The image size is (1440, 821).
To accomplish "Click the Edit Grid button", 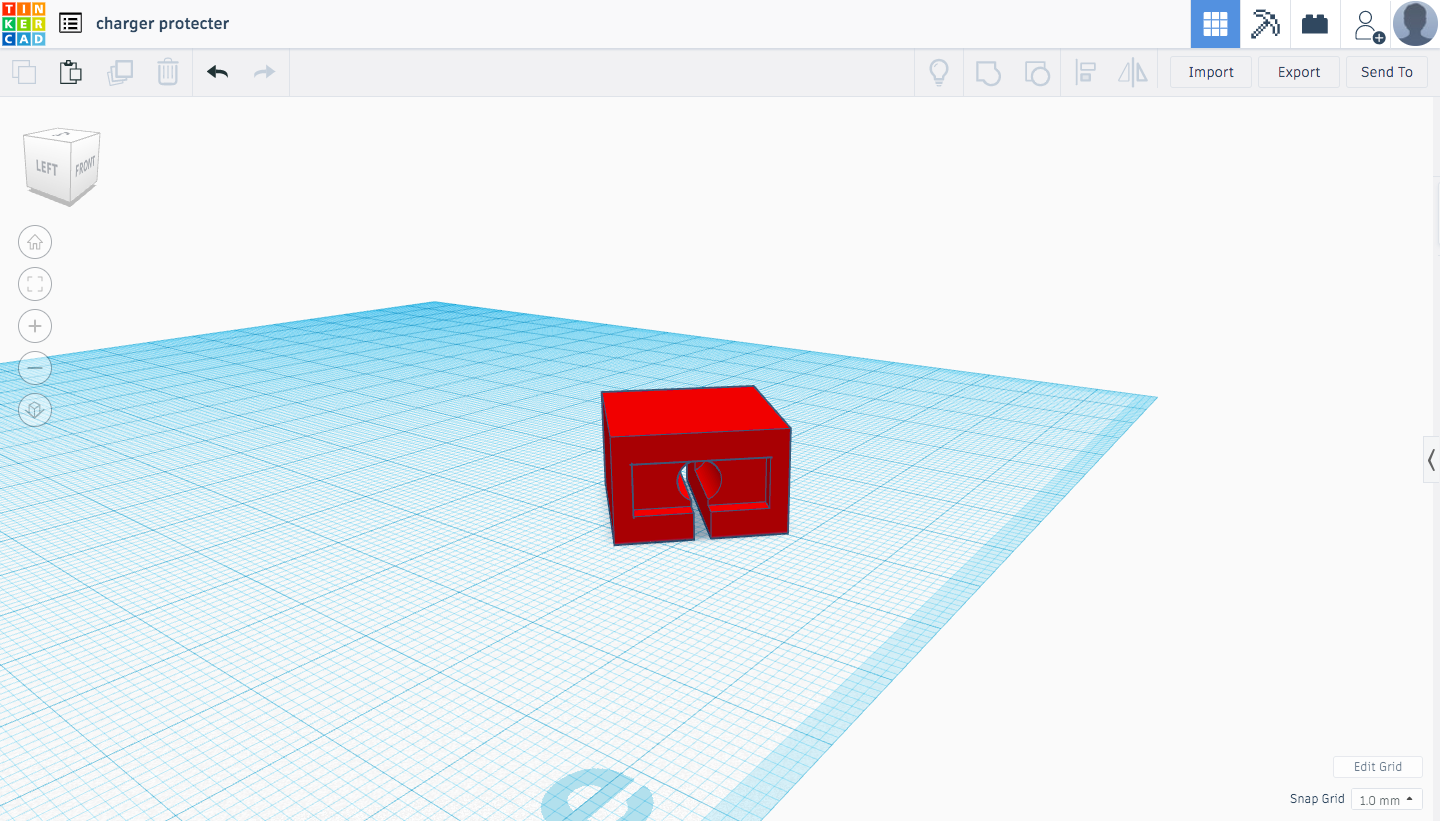I will click(x=1378, y=767).
